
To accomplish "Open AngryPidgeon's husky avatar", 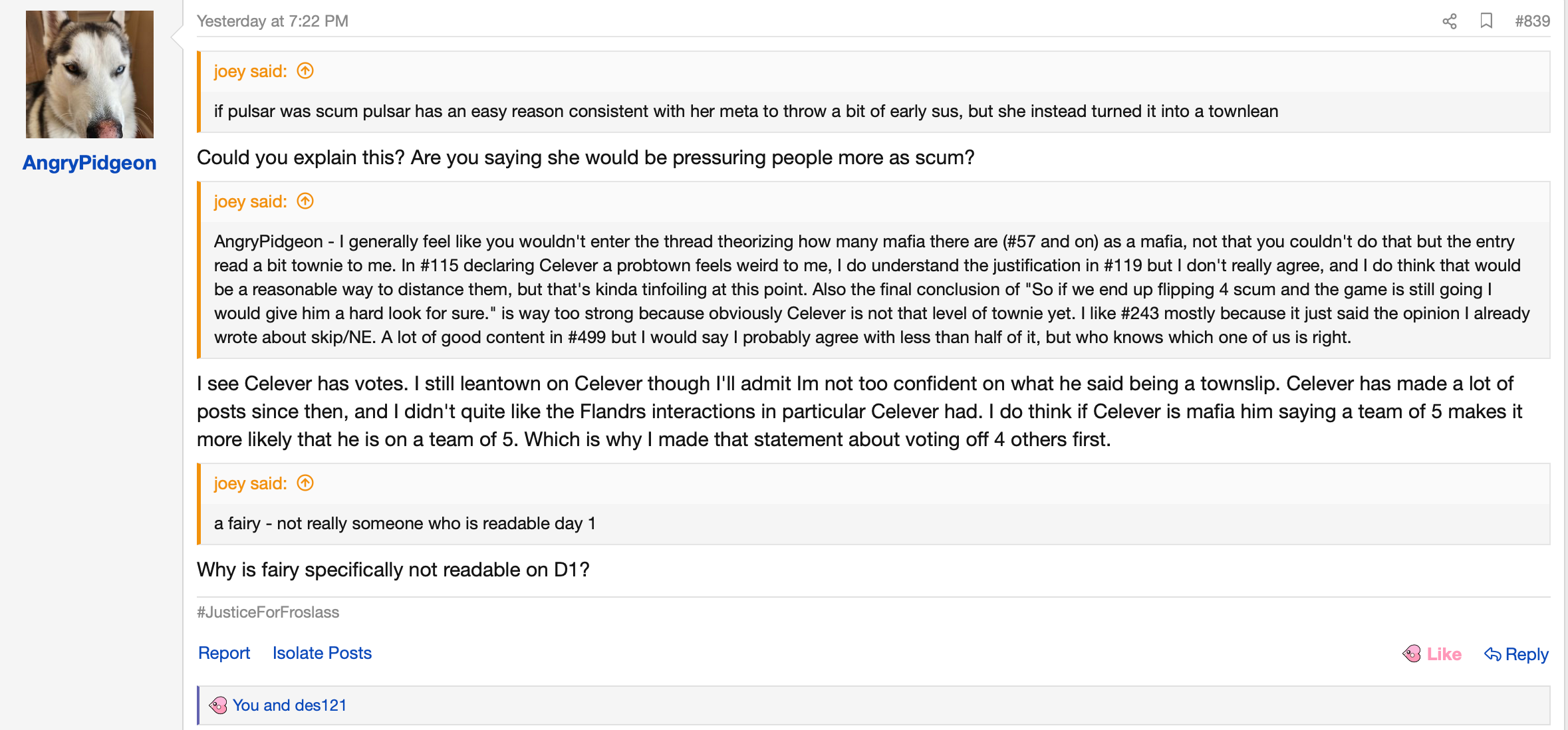I will coord(90,74).
